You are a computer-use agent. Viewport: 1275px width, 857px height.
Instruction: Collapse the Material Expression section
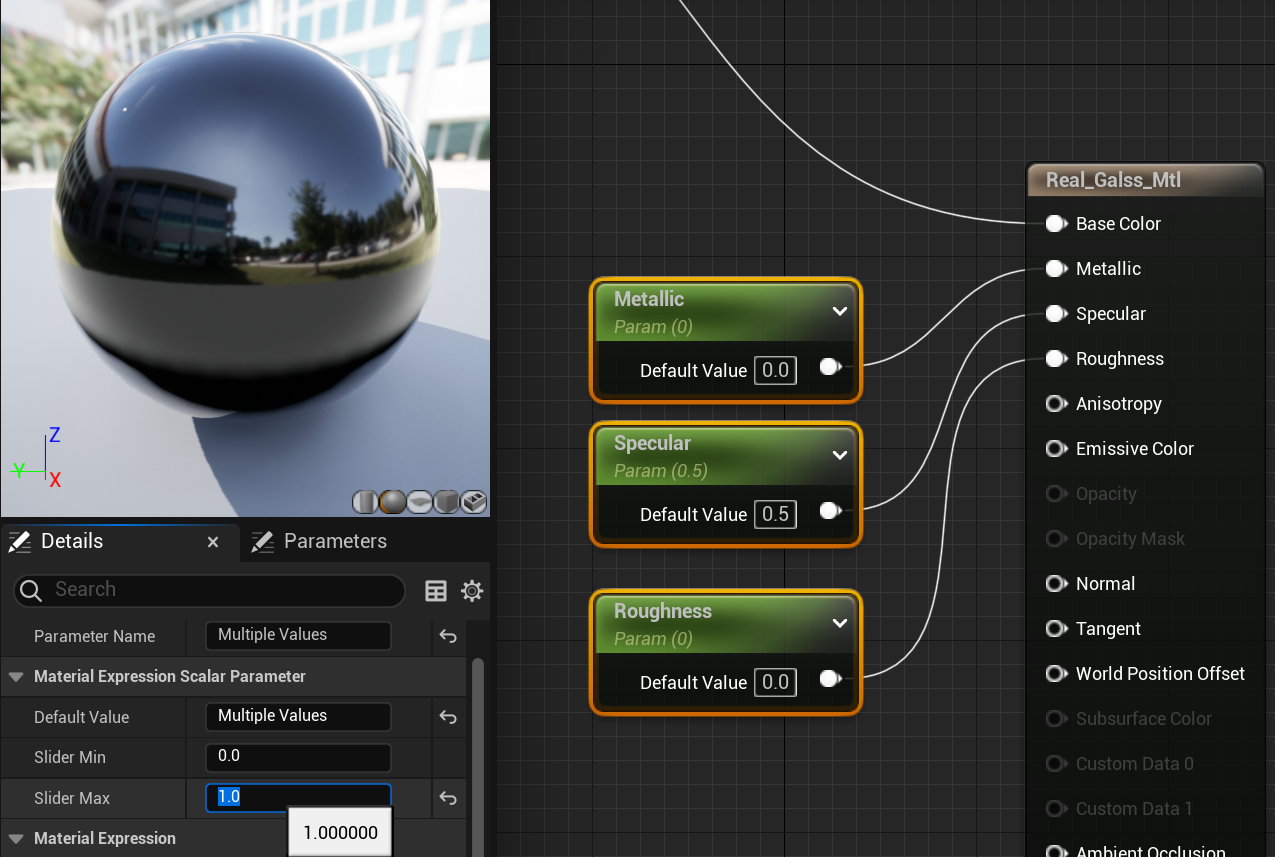click(x=16, y=838)
